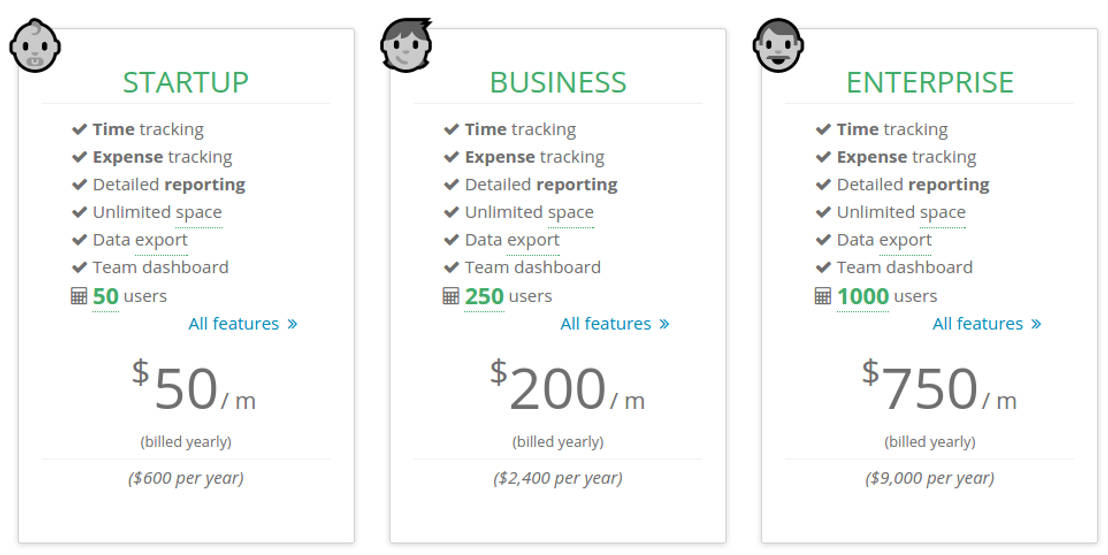Expand All features in Enterprise plan
The height and width of the screenshot is (555, 1108).
[x=986, y=323]
